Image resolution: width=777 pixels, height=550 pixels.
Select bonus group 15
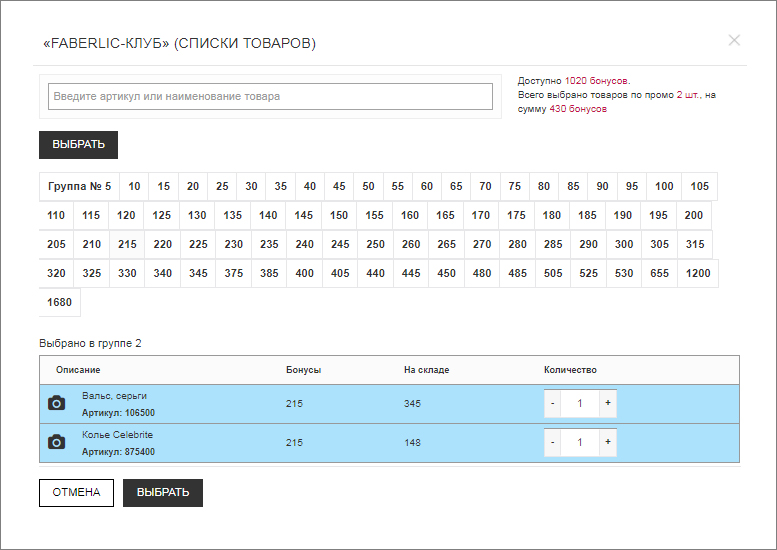tap(164, 186)
